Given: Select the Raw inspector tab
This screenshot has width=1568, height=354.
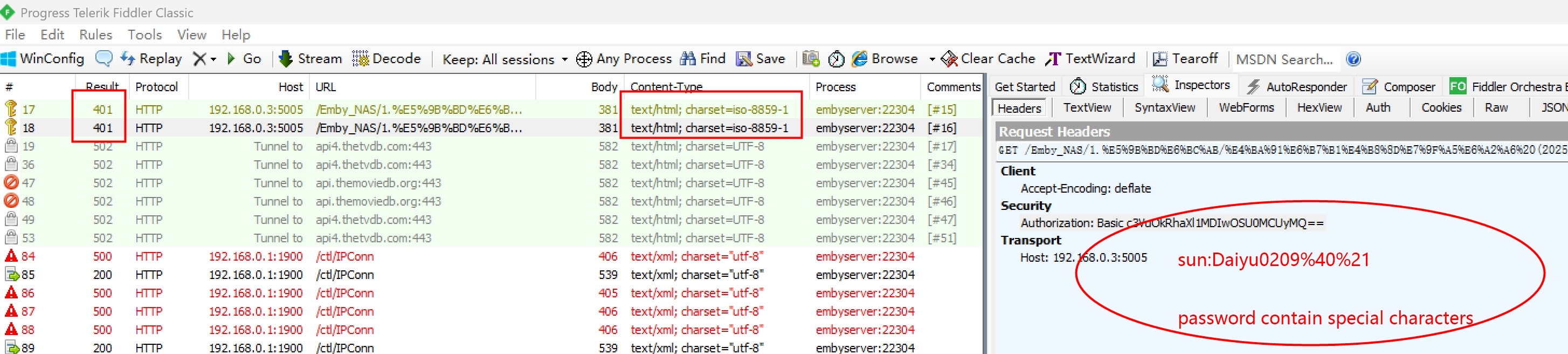Looking at the screenshot, I should [x=1496, y=108].
